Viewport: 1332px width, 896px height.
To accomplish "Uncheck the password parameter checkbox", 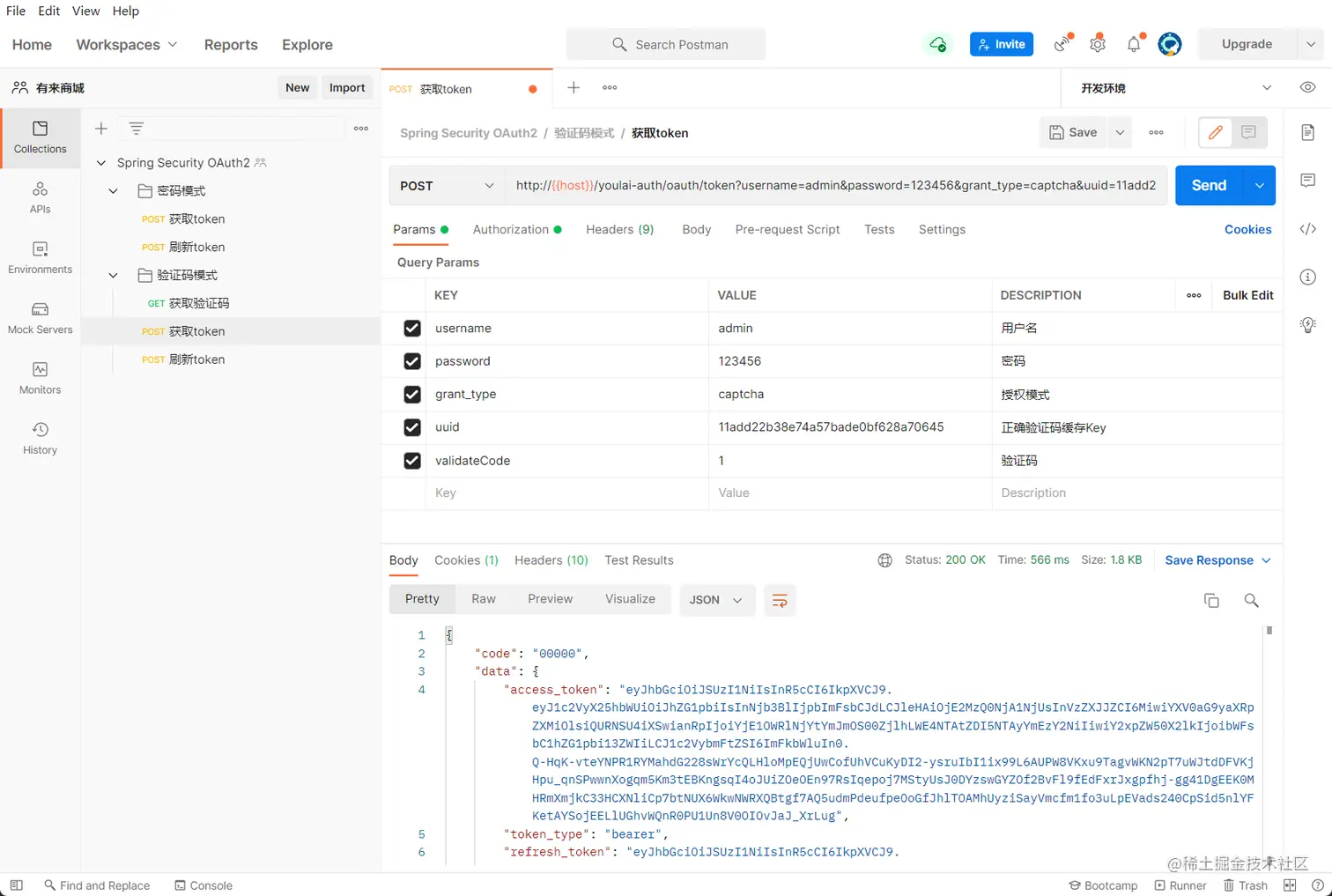I will click(411, 361).
